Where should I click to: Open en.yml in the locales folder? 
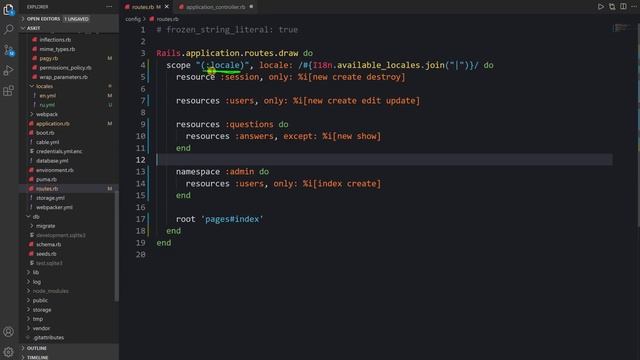47,96
